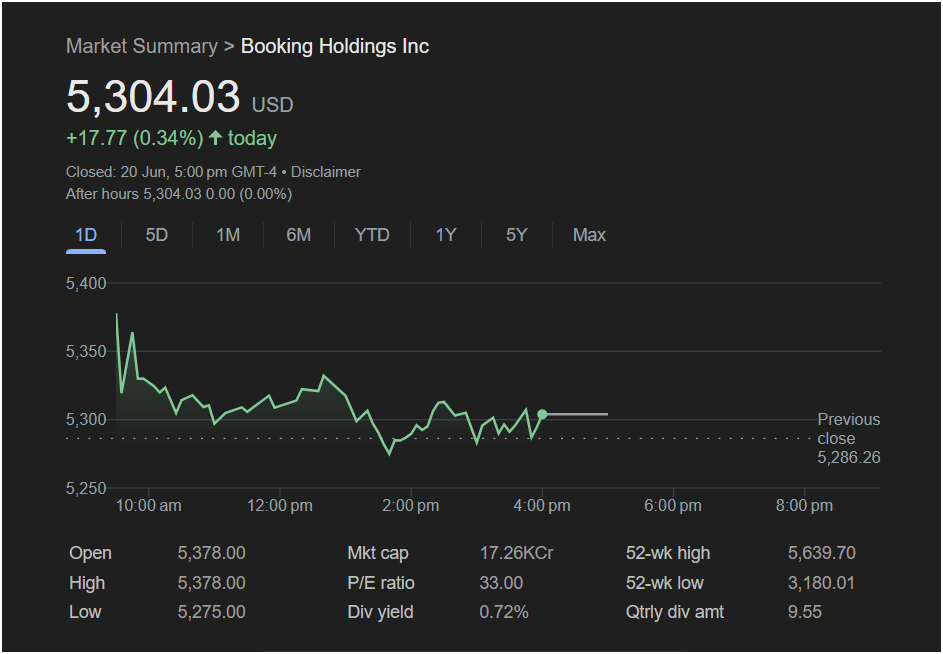This screenshot has width=943, height=654.
Task: Click the 52-wk high value 5,639.70
Action: [822, 553]
